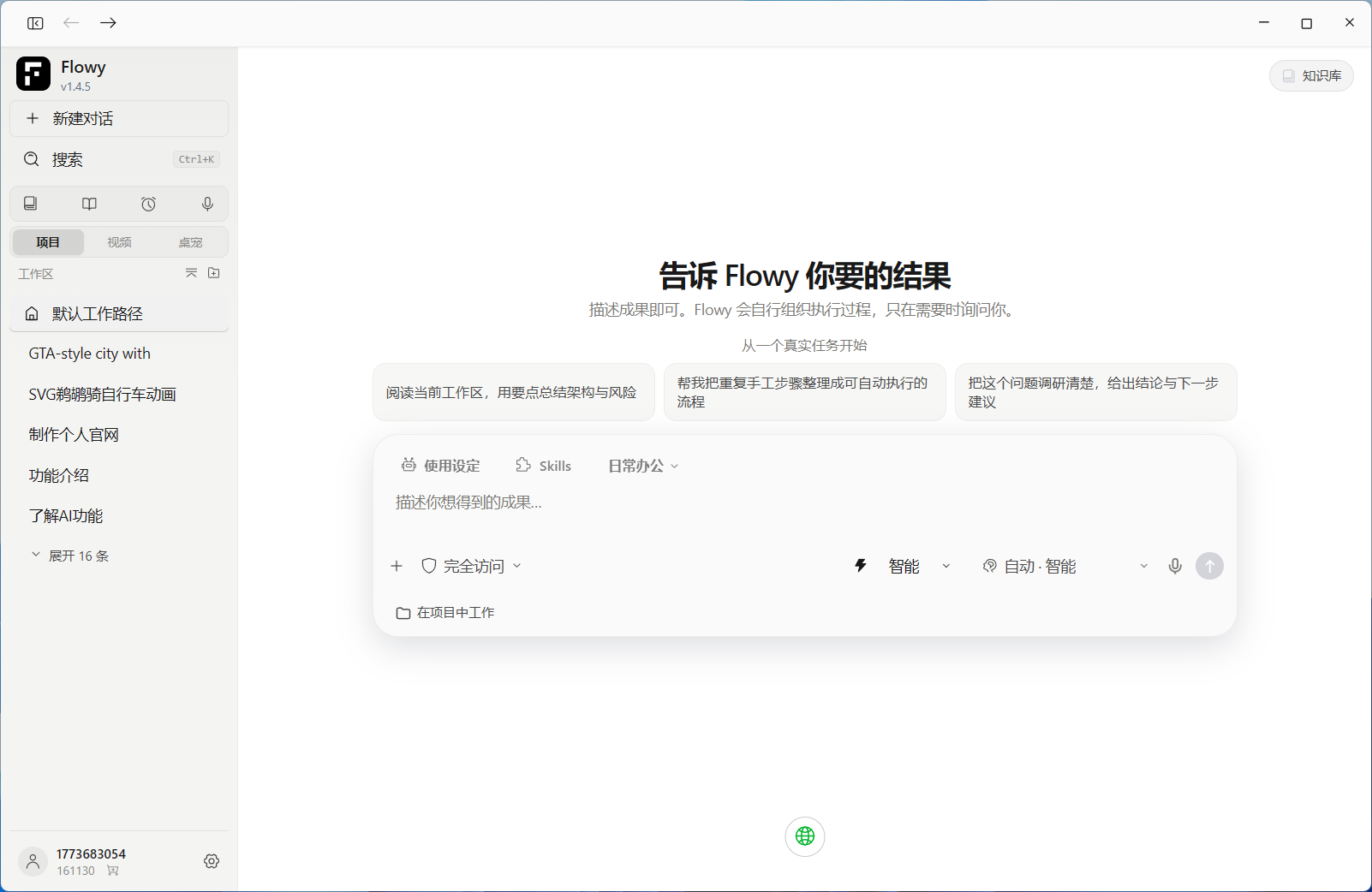Select suggestion 帮我把重复手工步骤整理成可自动执行的流程
This screenshot has width=1372, height=892.
click(805, 392)
